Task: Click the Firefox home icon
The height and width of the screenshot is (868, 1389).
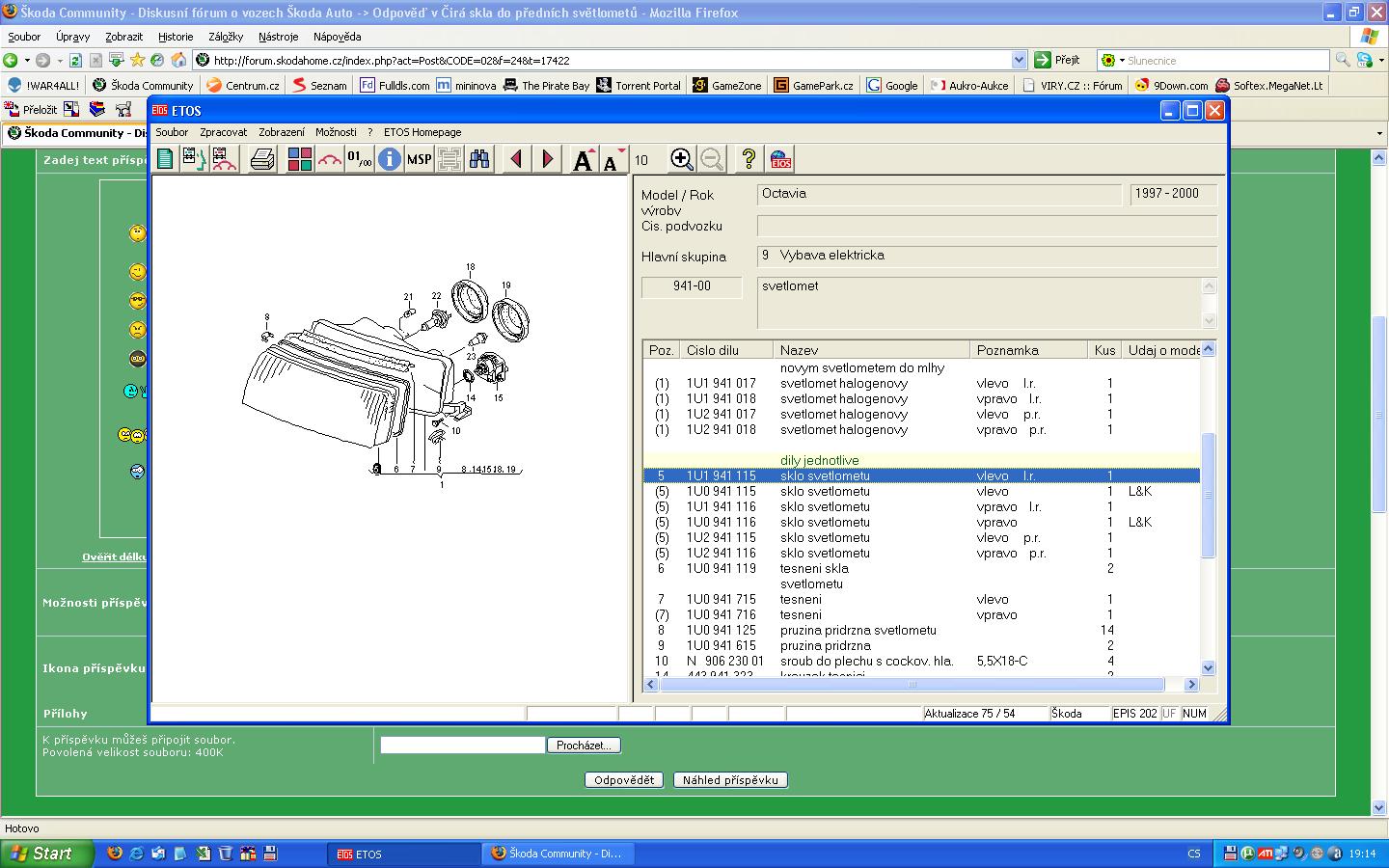Action: (178, 60)
